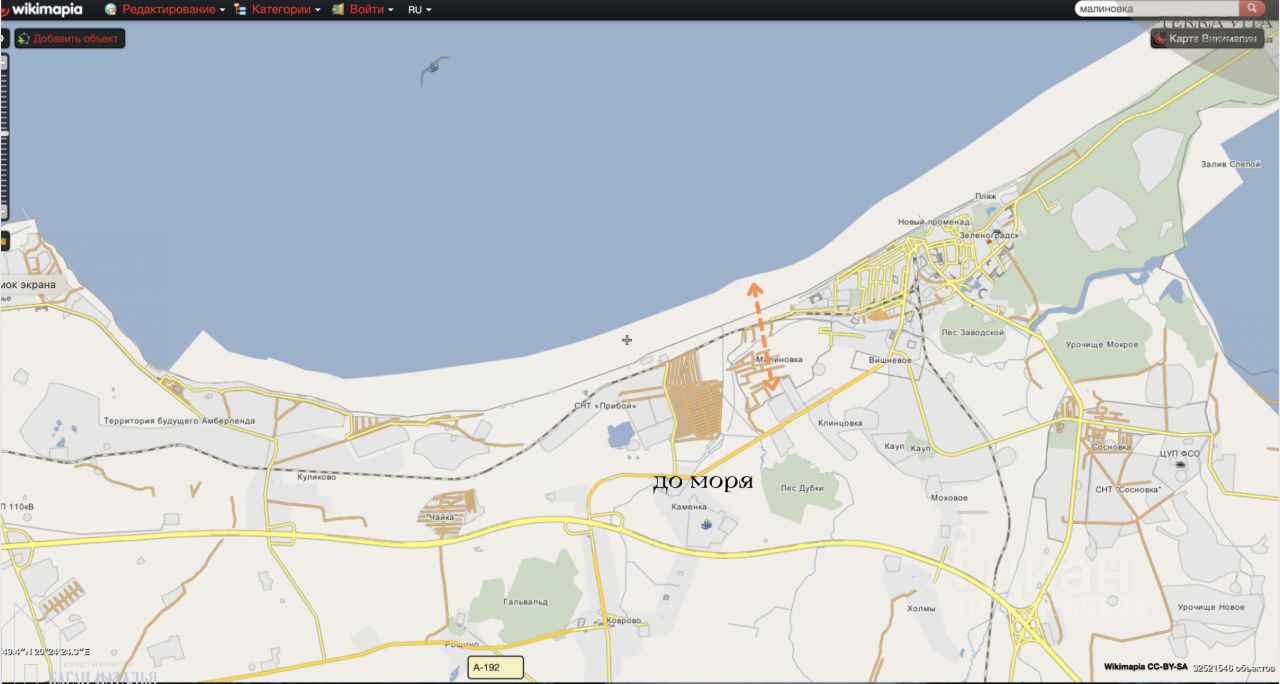Switch map type via Карта Викимапии

click(x=1212, y=39)
